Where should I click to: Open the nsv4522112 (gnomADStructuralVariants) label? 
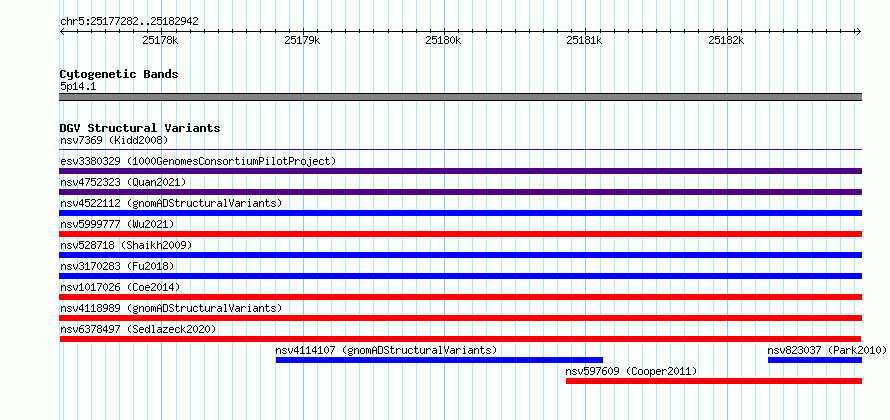[x=171, y=203]
